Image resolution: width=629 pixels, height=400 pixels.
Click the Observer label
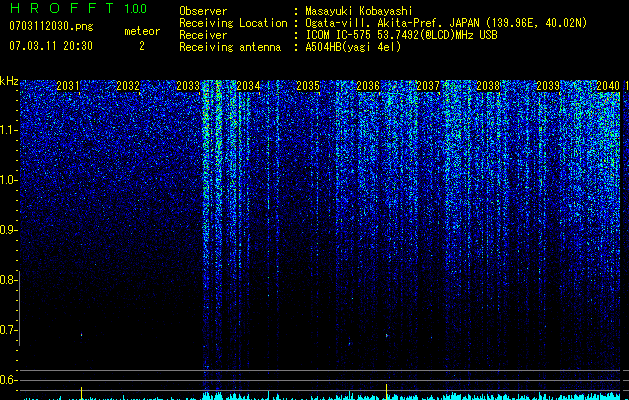203,11
